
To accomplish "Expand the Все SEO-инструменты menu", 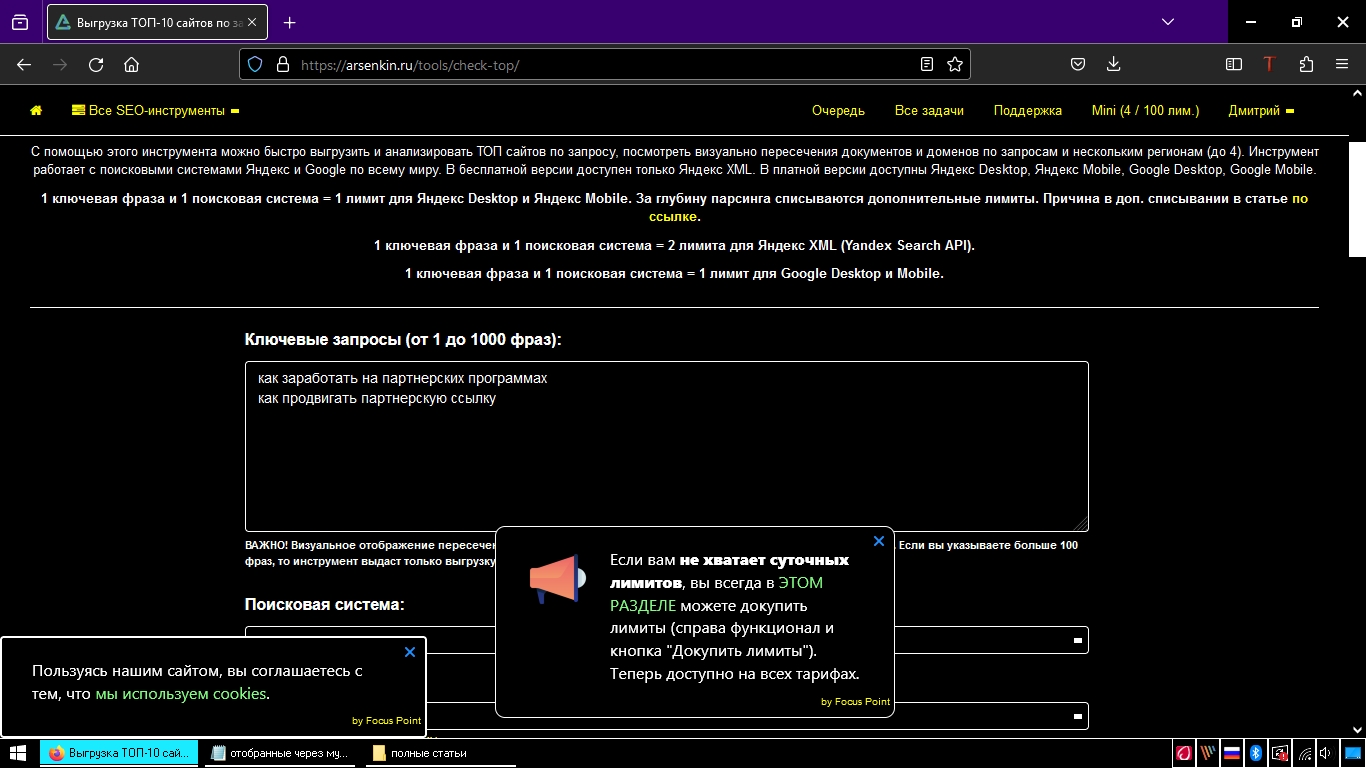I will (155, 111).
